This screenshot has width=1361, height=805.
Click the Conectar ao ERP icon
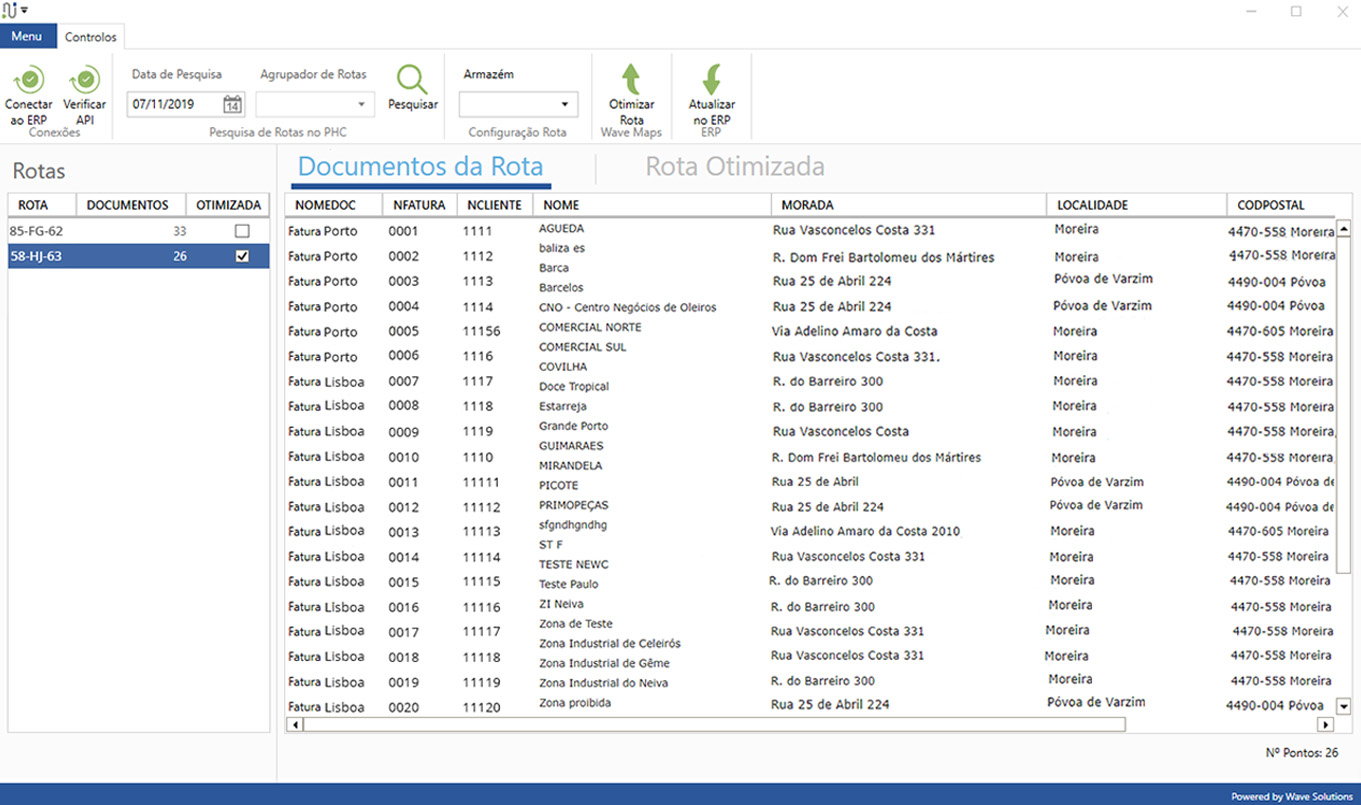point(29,79)
